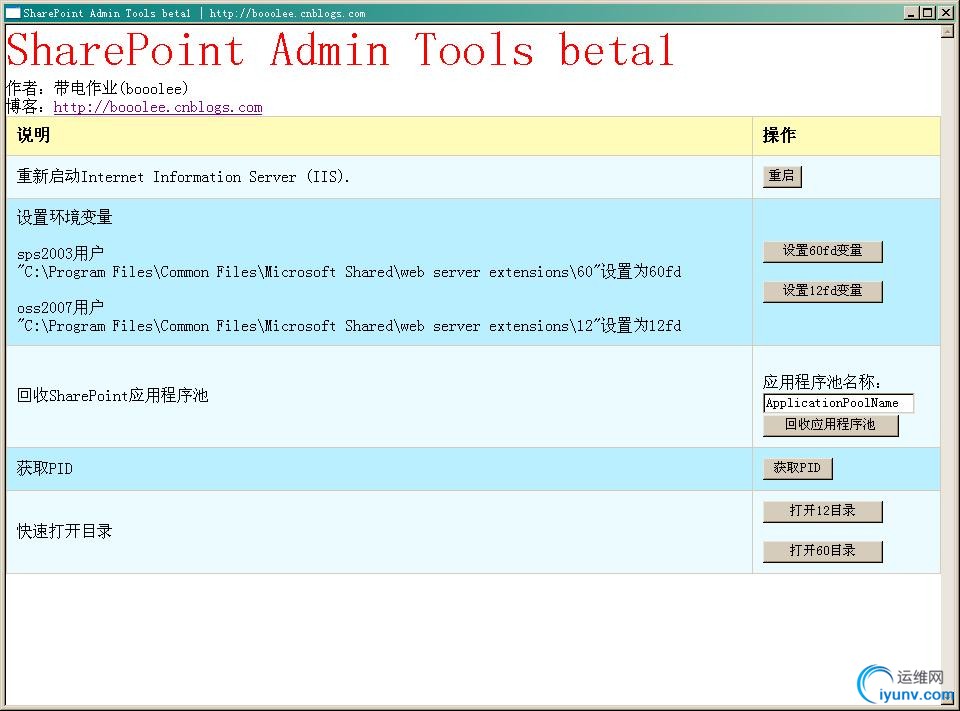
Task: Click the SharePoint Admin Tools beta1 heading
Action: coord(340,49)
